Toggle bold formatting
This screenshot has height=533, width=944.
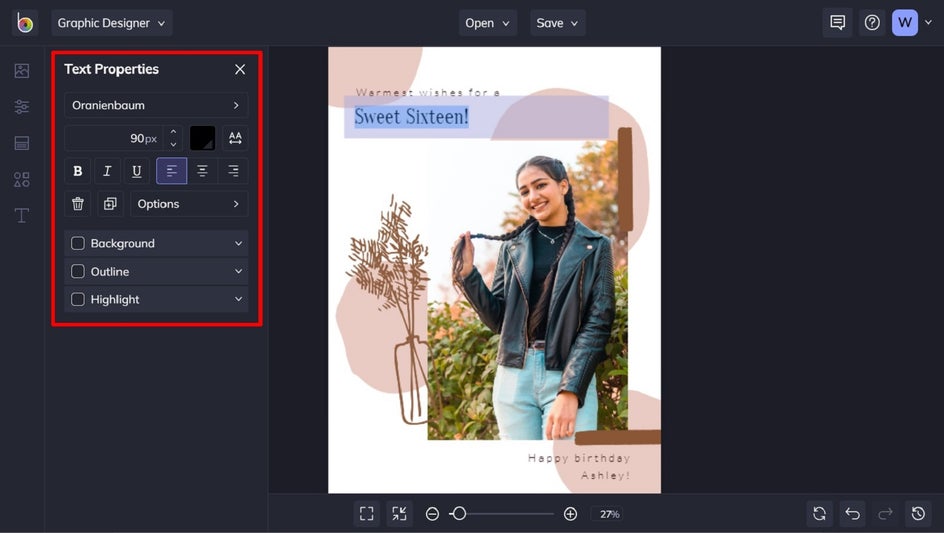click(78, 171)
